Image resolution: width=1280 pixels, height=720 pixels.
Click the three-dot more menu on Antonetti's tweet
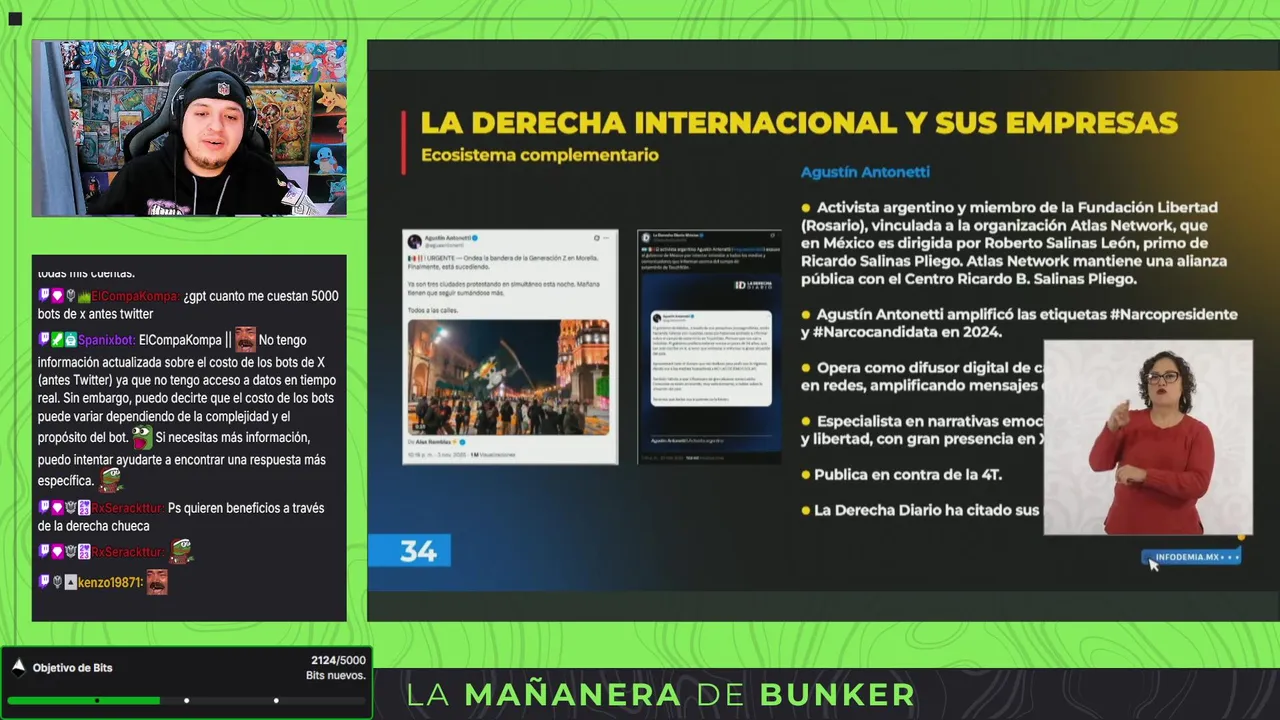(x=608, y=238)
